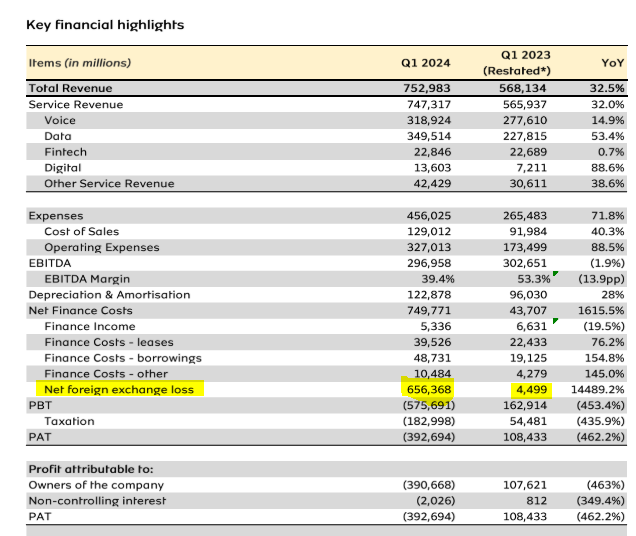The image size is (636, 536).
Task: Select 'Owners of the company' label
Action: click(96, 485)
